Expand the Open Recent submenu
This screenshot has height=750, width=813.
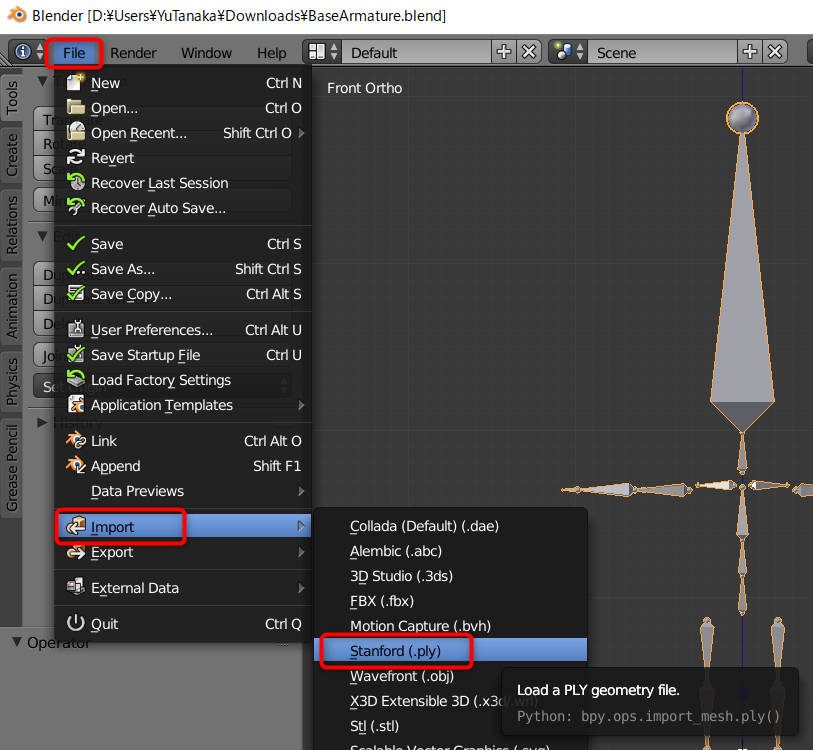tap(183, 133)
